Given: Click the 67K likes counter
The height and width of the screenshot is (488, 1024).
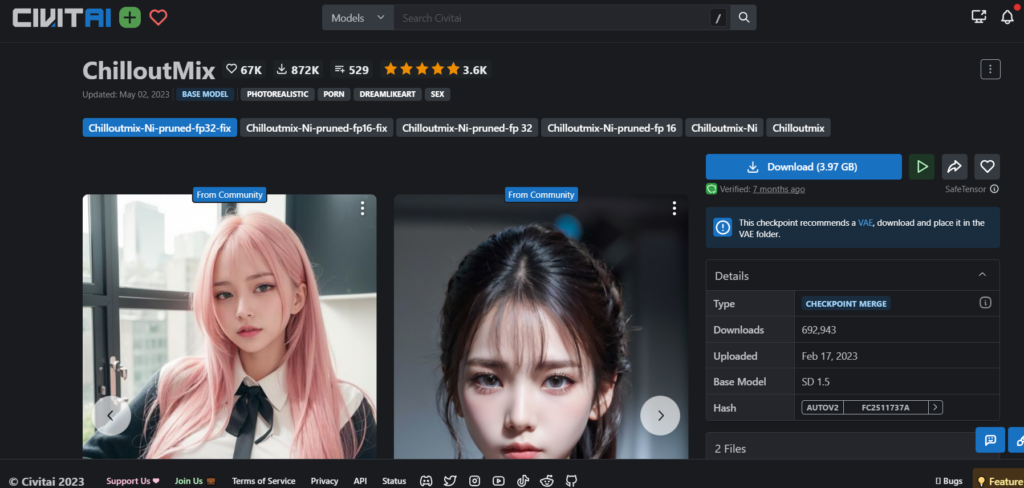Looking at the screenshot, I should 244,69.
